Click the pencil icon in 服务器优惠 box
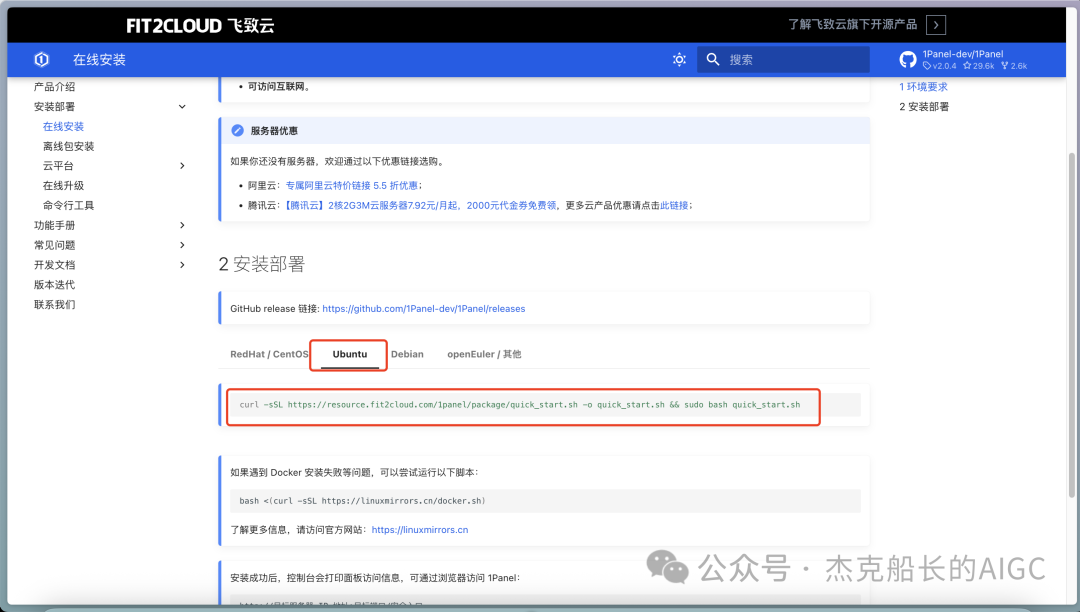Image resolution: width=1080 pixels, height=612 pixels. click(238, 131)
